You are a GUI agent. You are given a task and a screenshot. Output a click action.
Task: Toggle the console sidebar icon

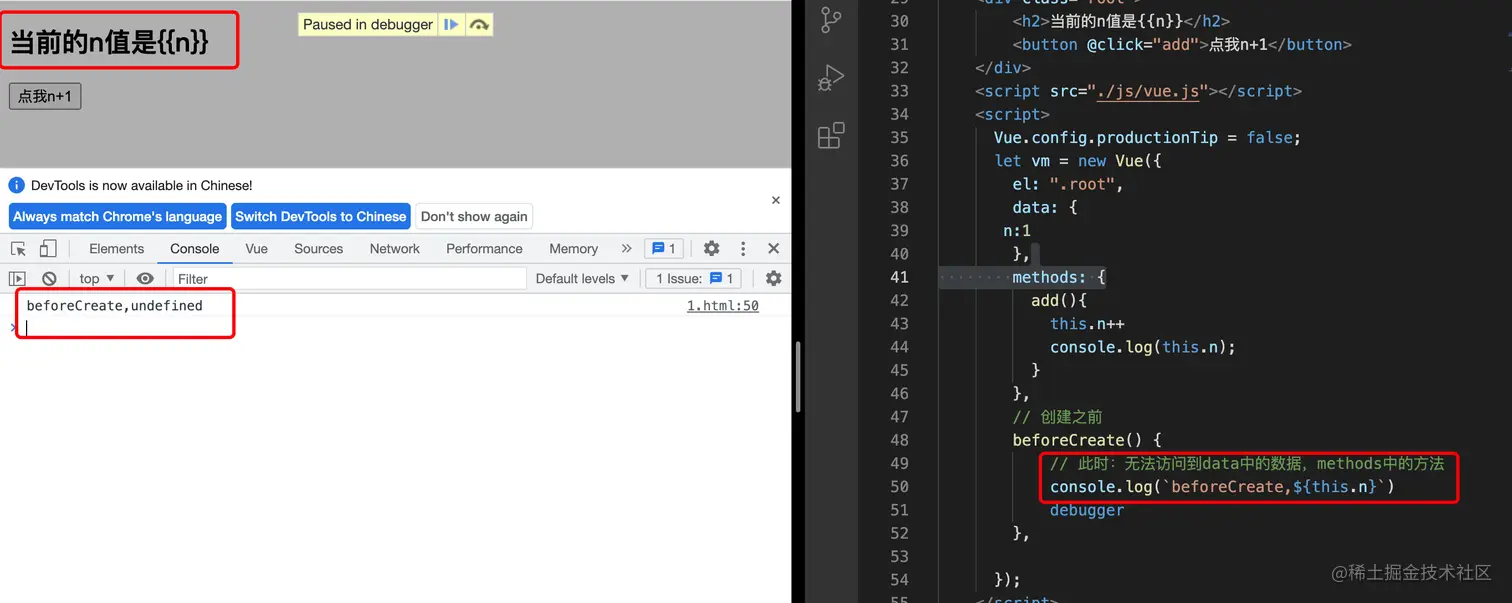17,278
